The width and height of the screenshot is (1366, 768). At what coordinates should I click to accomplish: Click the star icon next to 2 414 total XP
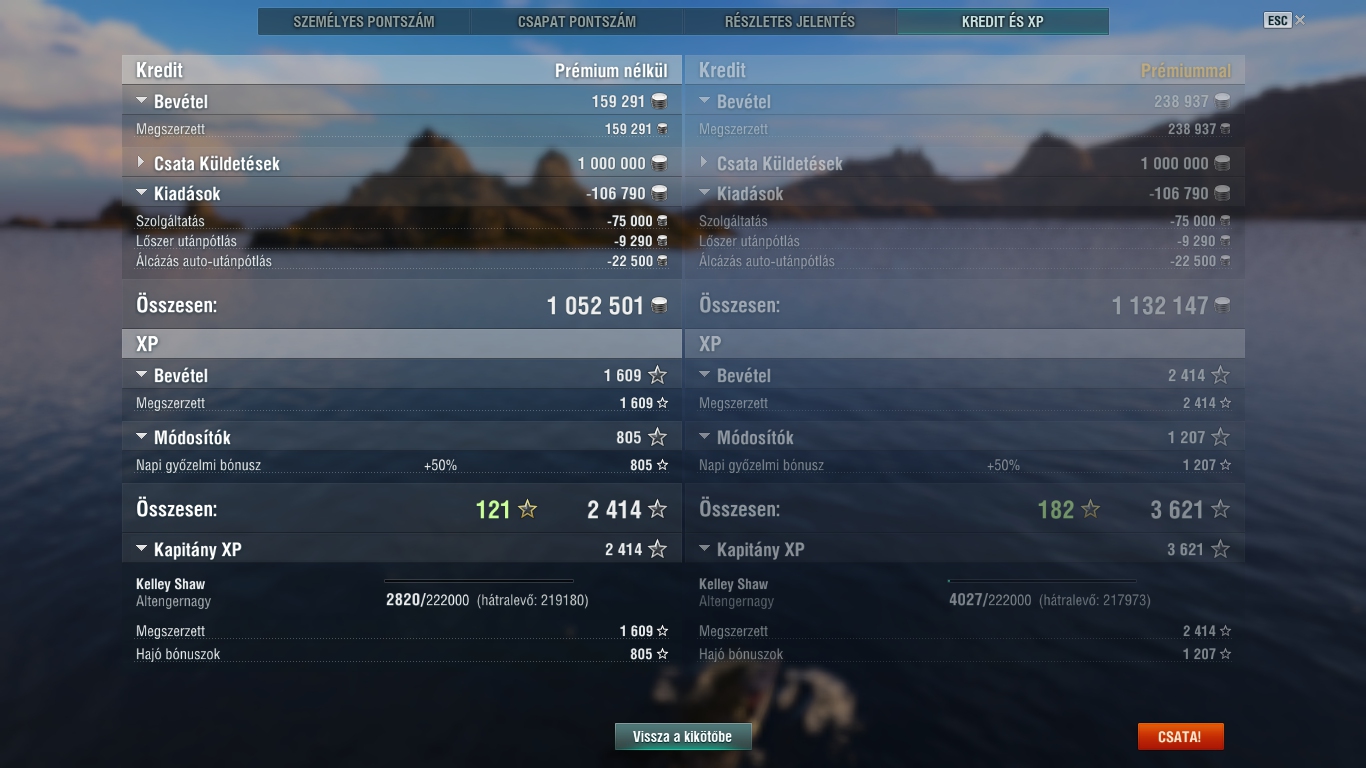(657, 509)
